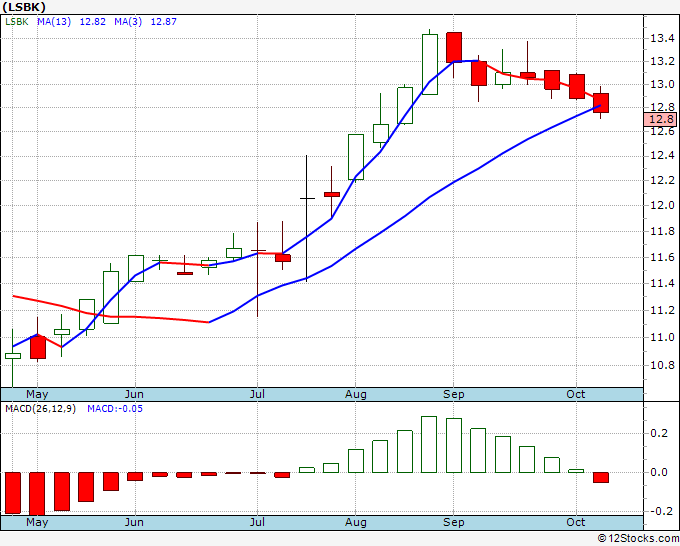Click the 12.6 price axis label
Image resolution: width=680 pixels, height=546 pixels.
click(x=662, y=131)
